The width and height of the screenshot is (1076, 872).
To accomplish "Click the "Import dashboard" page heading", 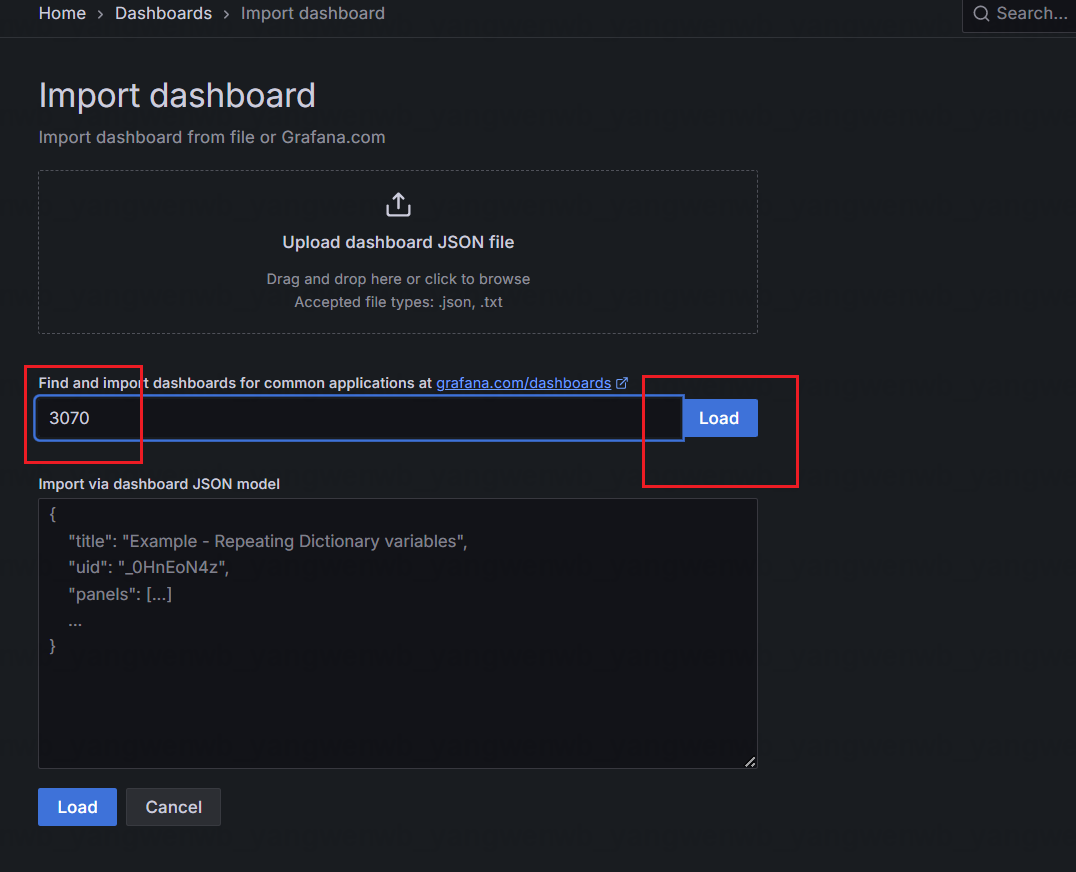I will pyautogui.click(x=177, y=96).
